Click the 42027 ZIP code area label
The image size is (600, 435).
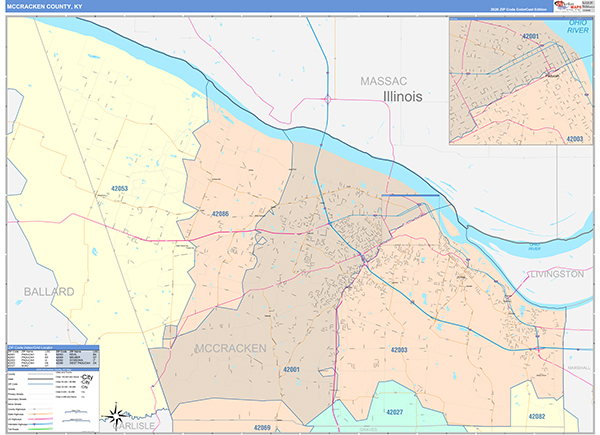click(394, 410)
